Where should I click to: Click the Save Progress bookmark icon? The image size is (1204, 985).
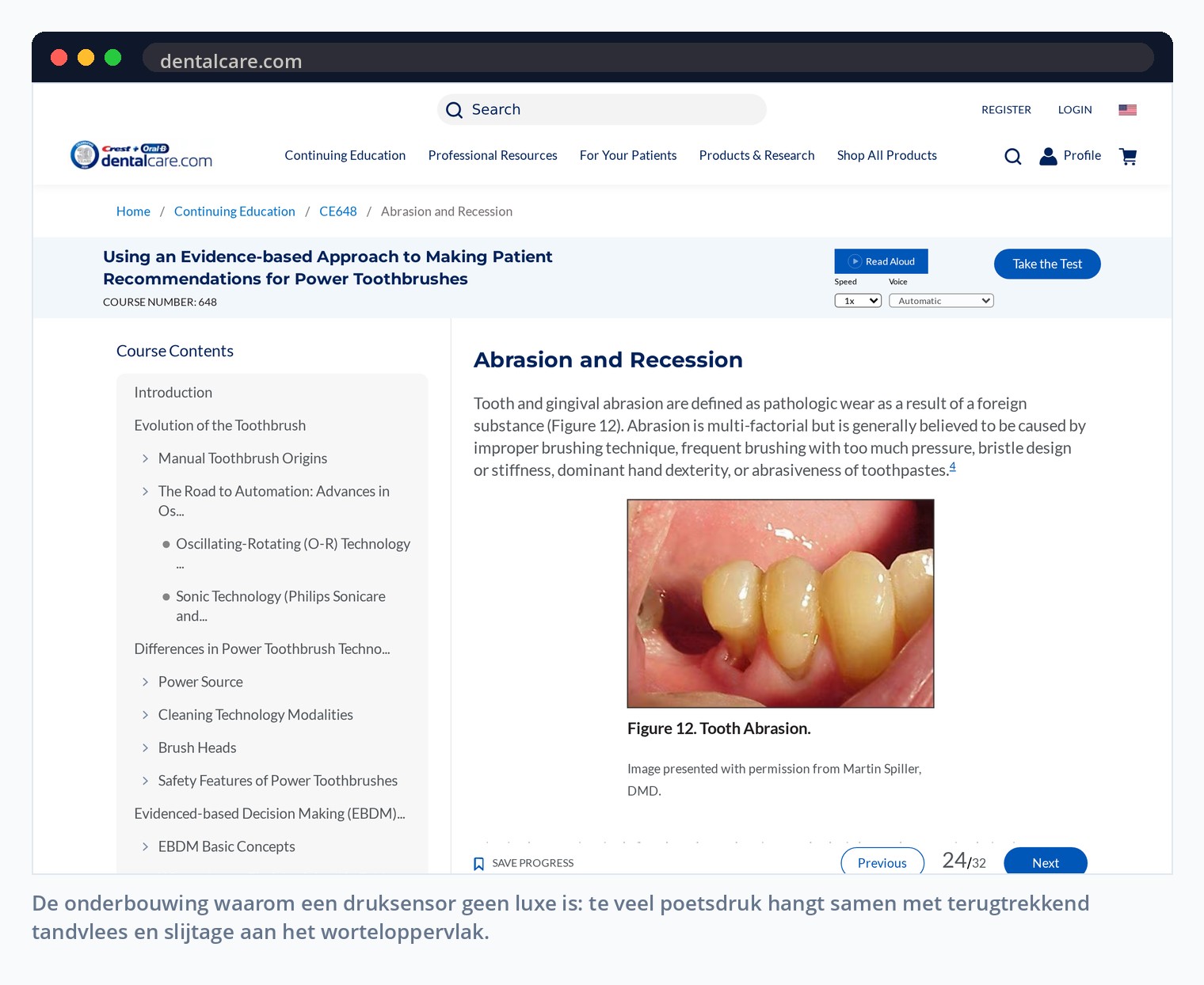tap(478, 864)
